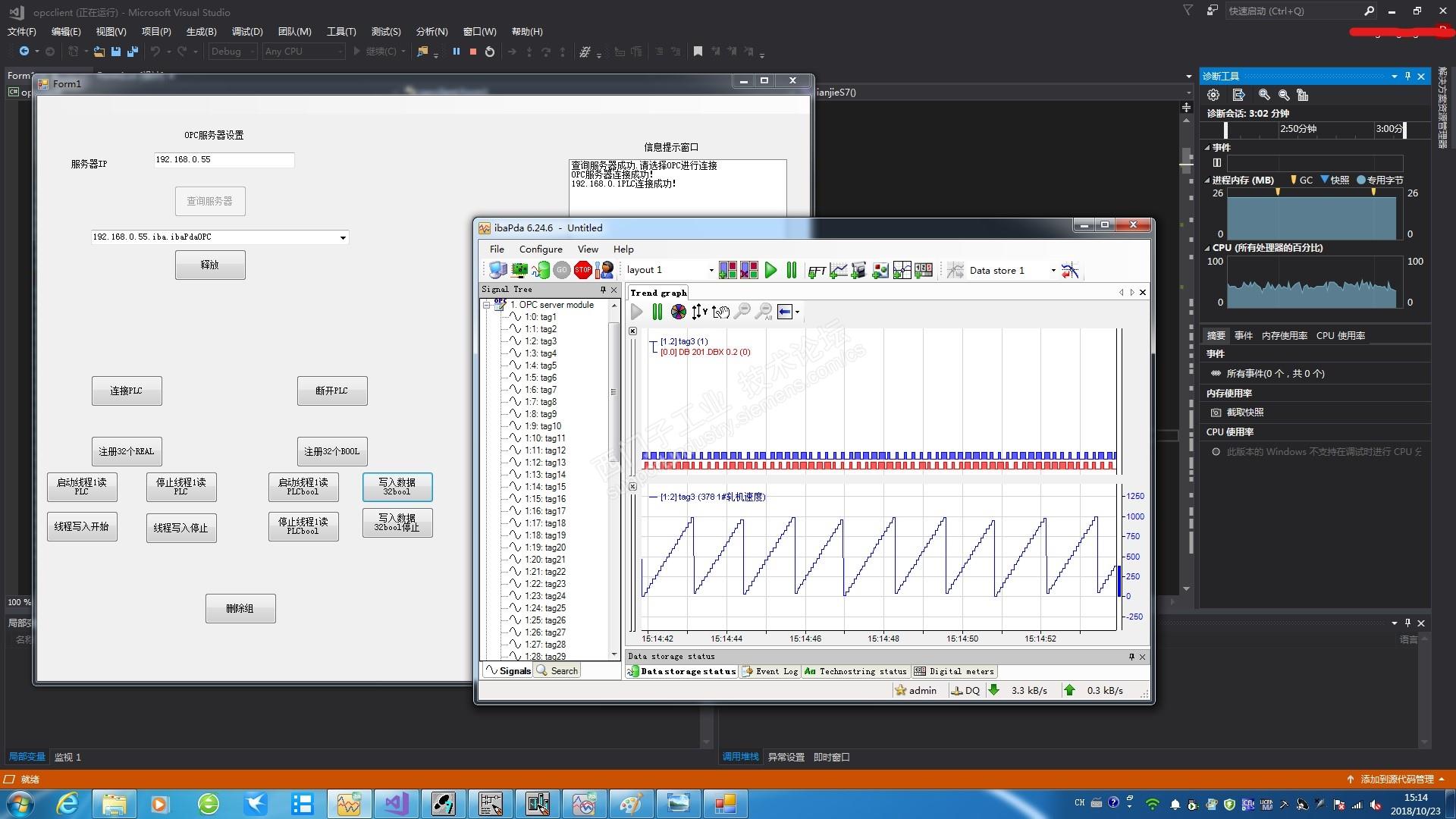
Task: Click the digital meter 123 view icon
Action: 924,270
